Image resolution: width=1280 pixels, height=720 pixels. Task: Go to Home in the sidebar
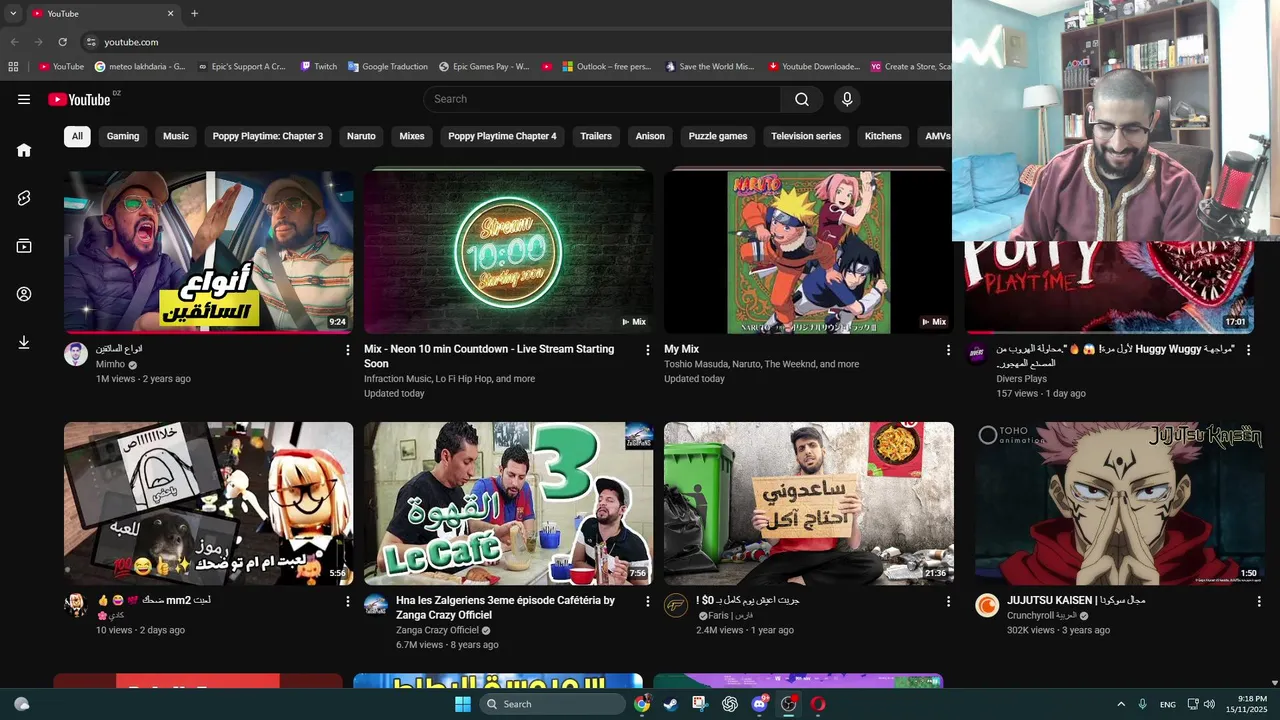pos(24,150)
